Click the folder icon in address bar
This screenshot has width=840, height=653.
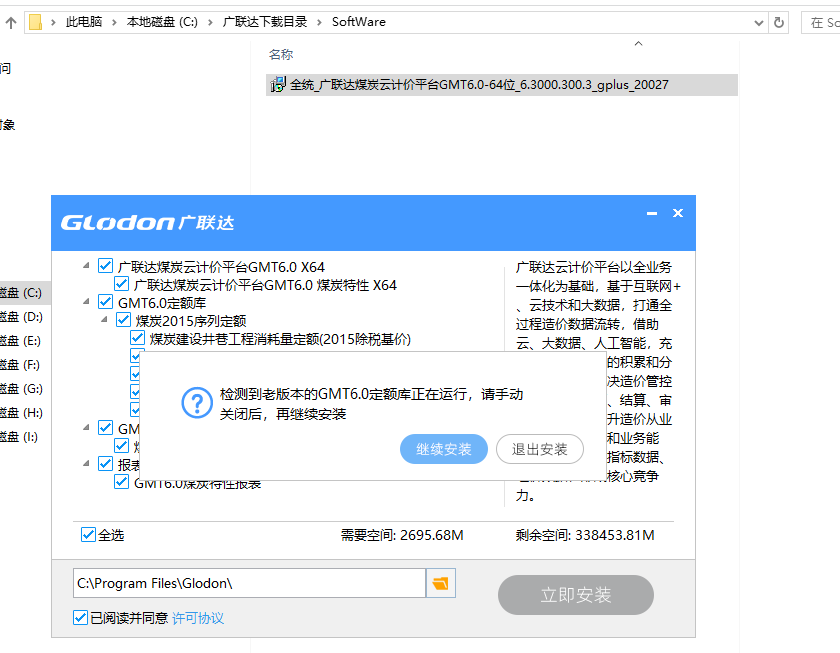35,22
